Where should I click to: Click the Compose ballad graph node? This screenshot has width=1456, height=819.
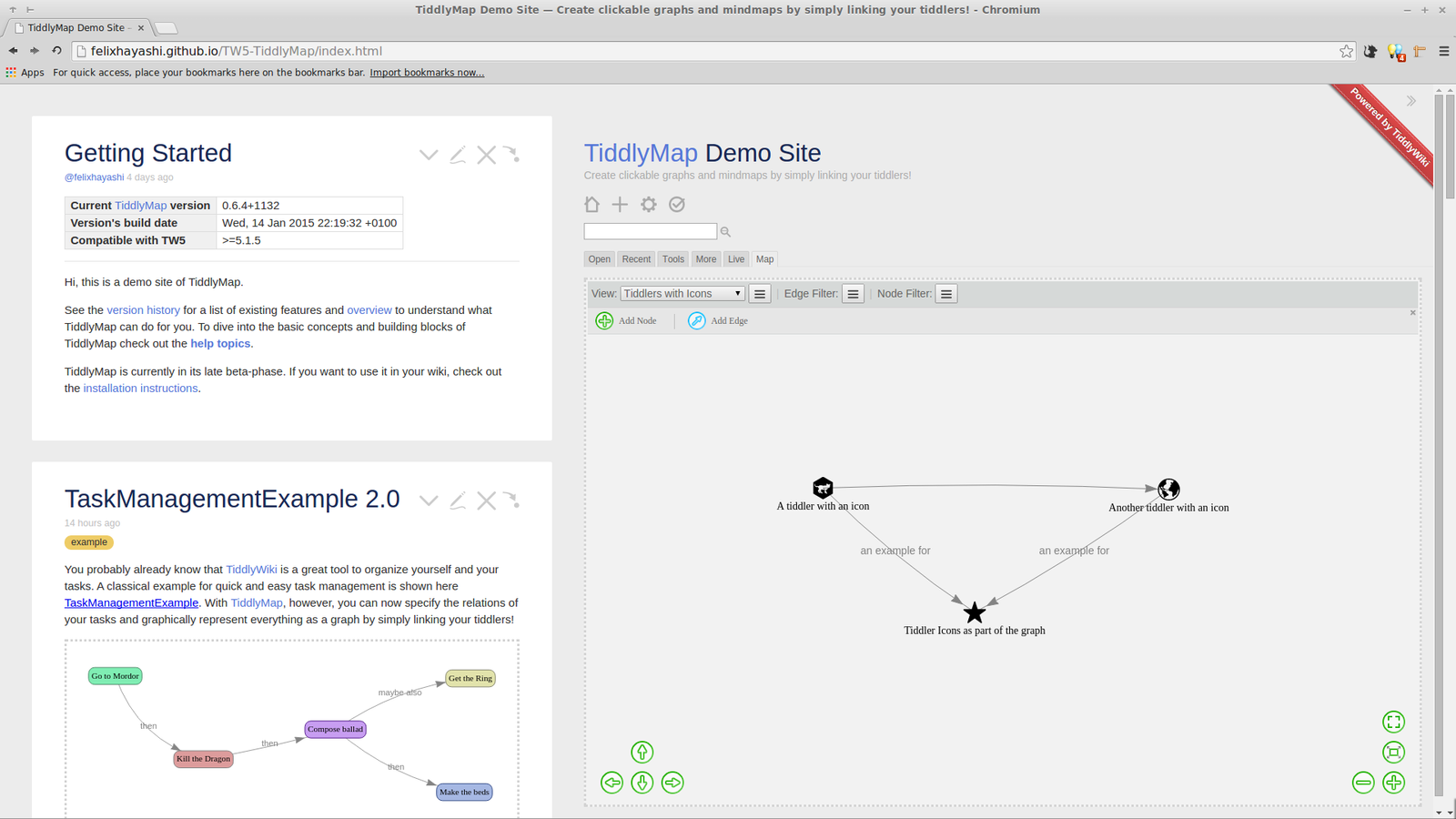pos(335,729)
